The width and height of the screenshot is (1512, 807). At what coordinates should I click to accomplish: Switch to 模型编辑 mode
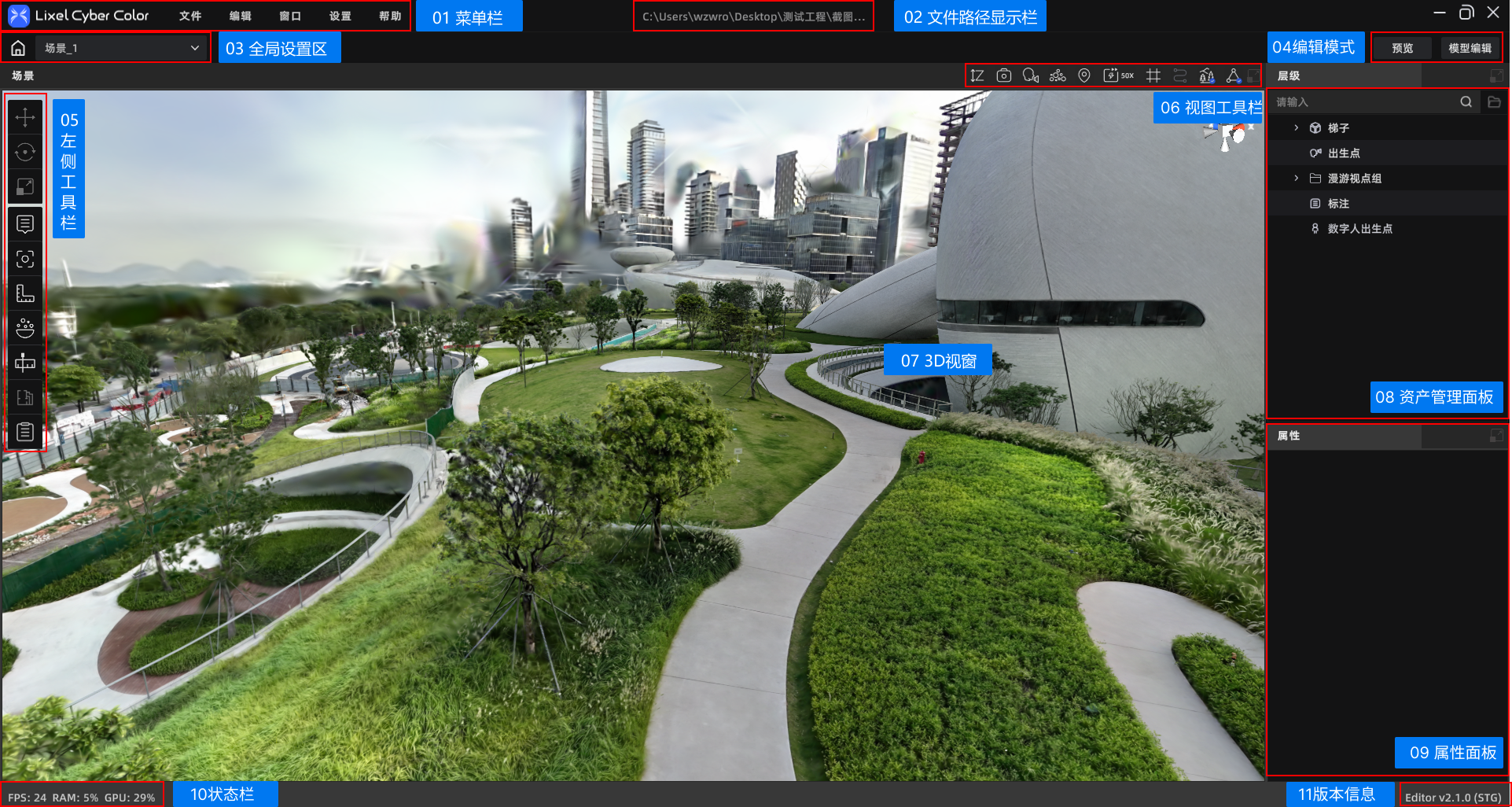tap(1470, 48)
